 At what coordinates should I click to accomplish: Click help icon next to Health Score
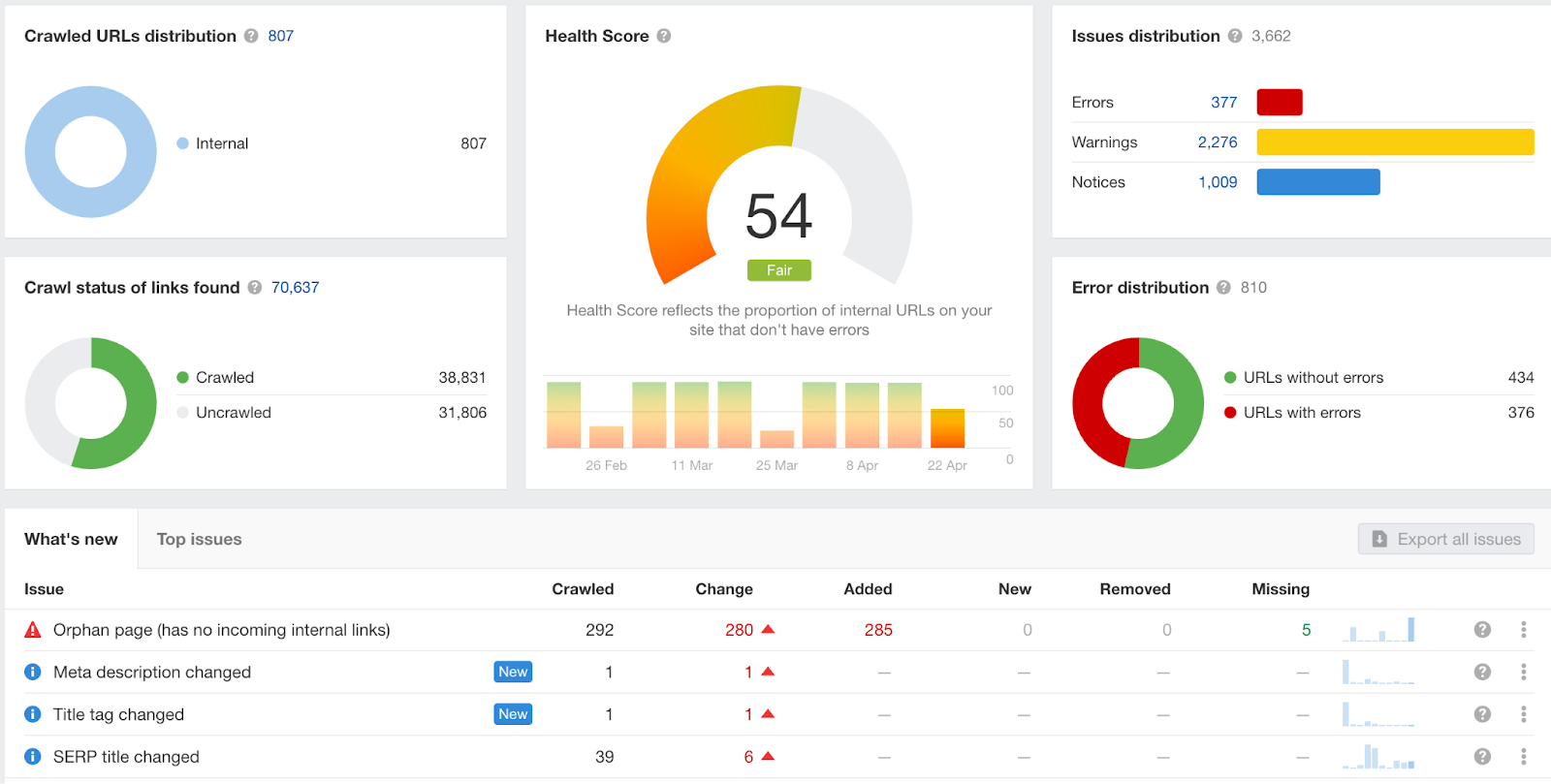664,36
